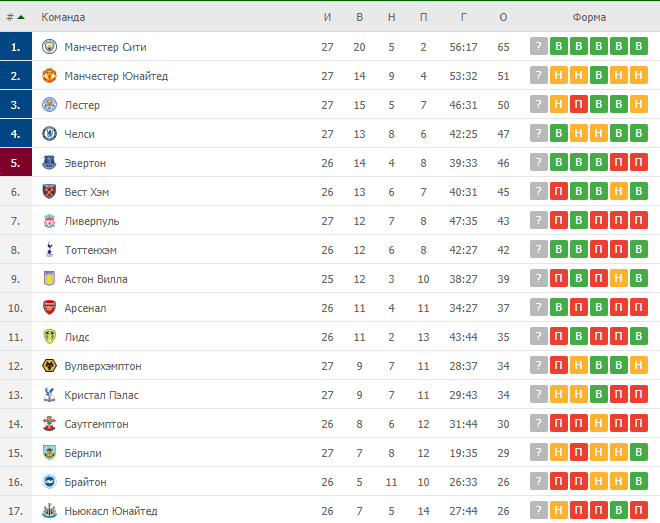This screenshot has height=523, width=660.
Task: Click the Leicester club crest icon
Action: pos(50,105)
